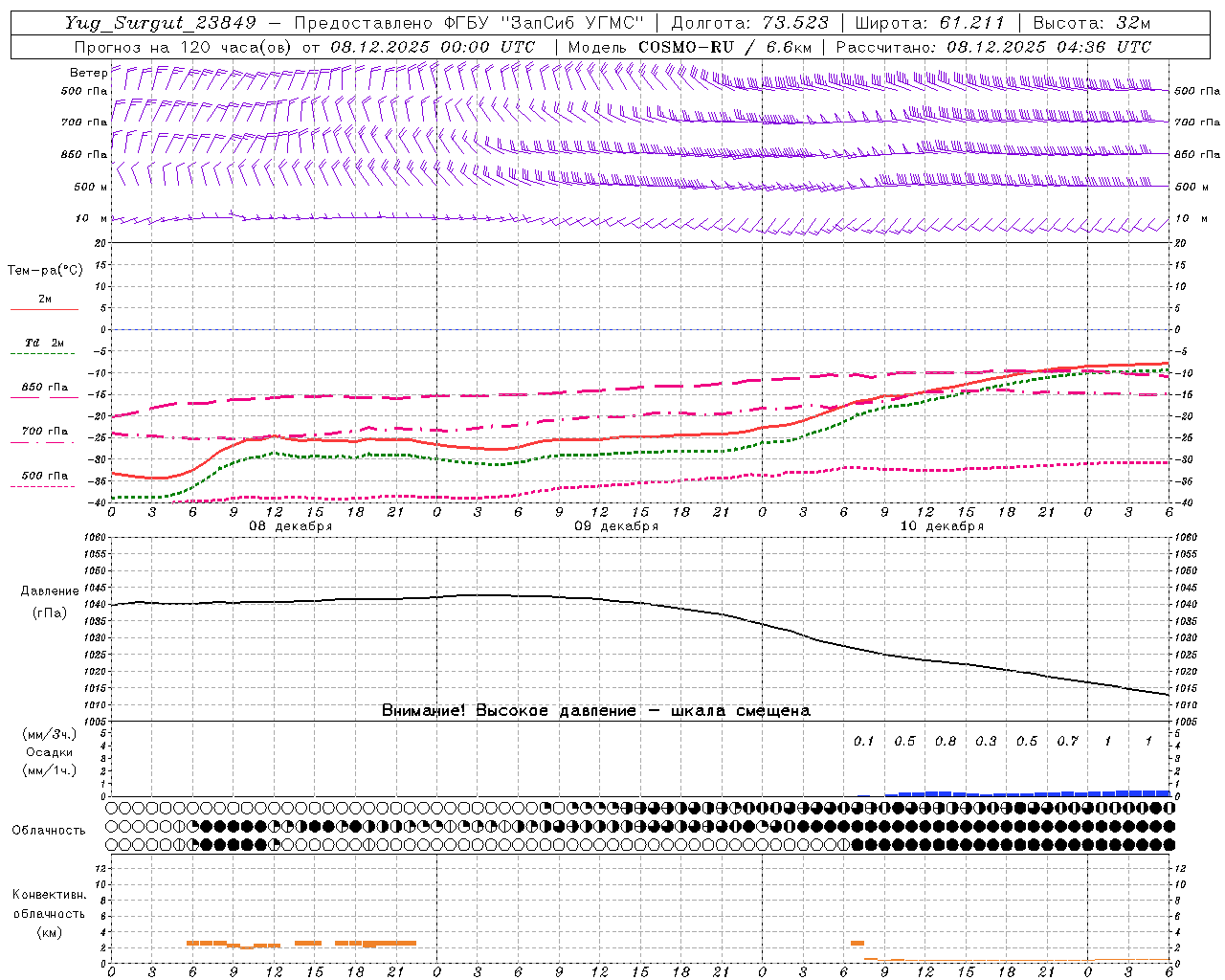Click the Тем-ра(°C) axis title
1225x980 pixels.
click(x=45, y=271)
